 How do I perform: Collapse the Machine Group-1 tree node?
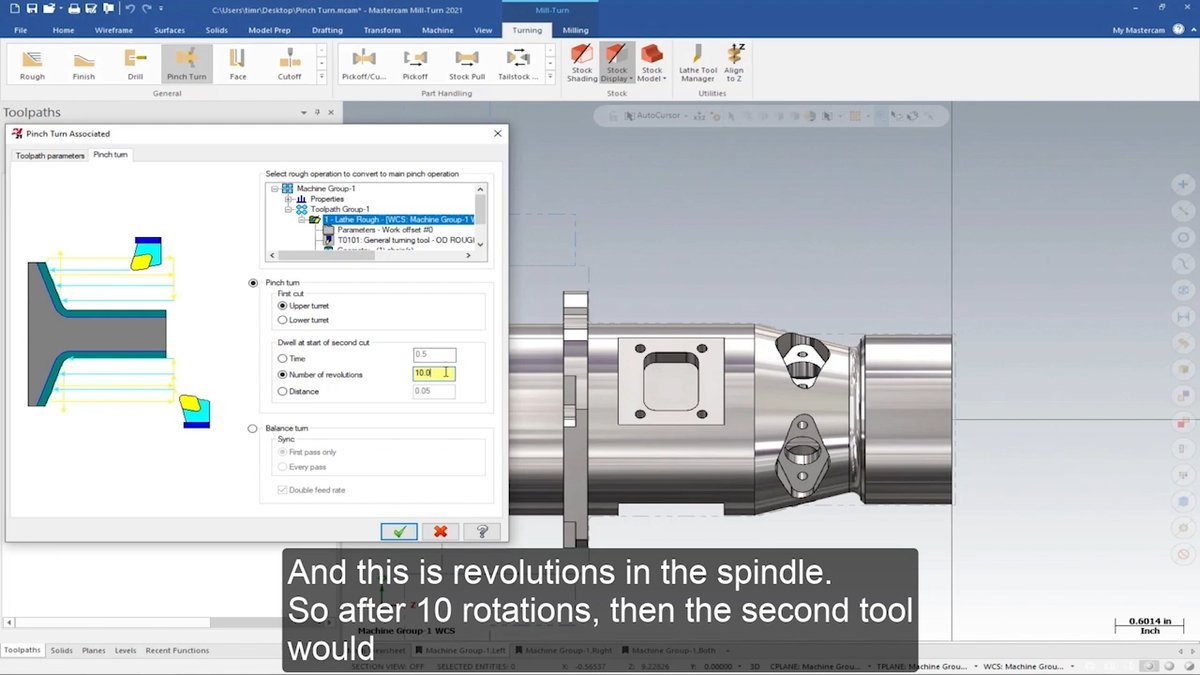[275, 188]
